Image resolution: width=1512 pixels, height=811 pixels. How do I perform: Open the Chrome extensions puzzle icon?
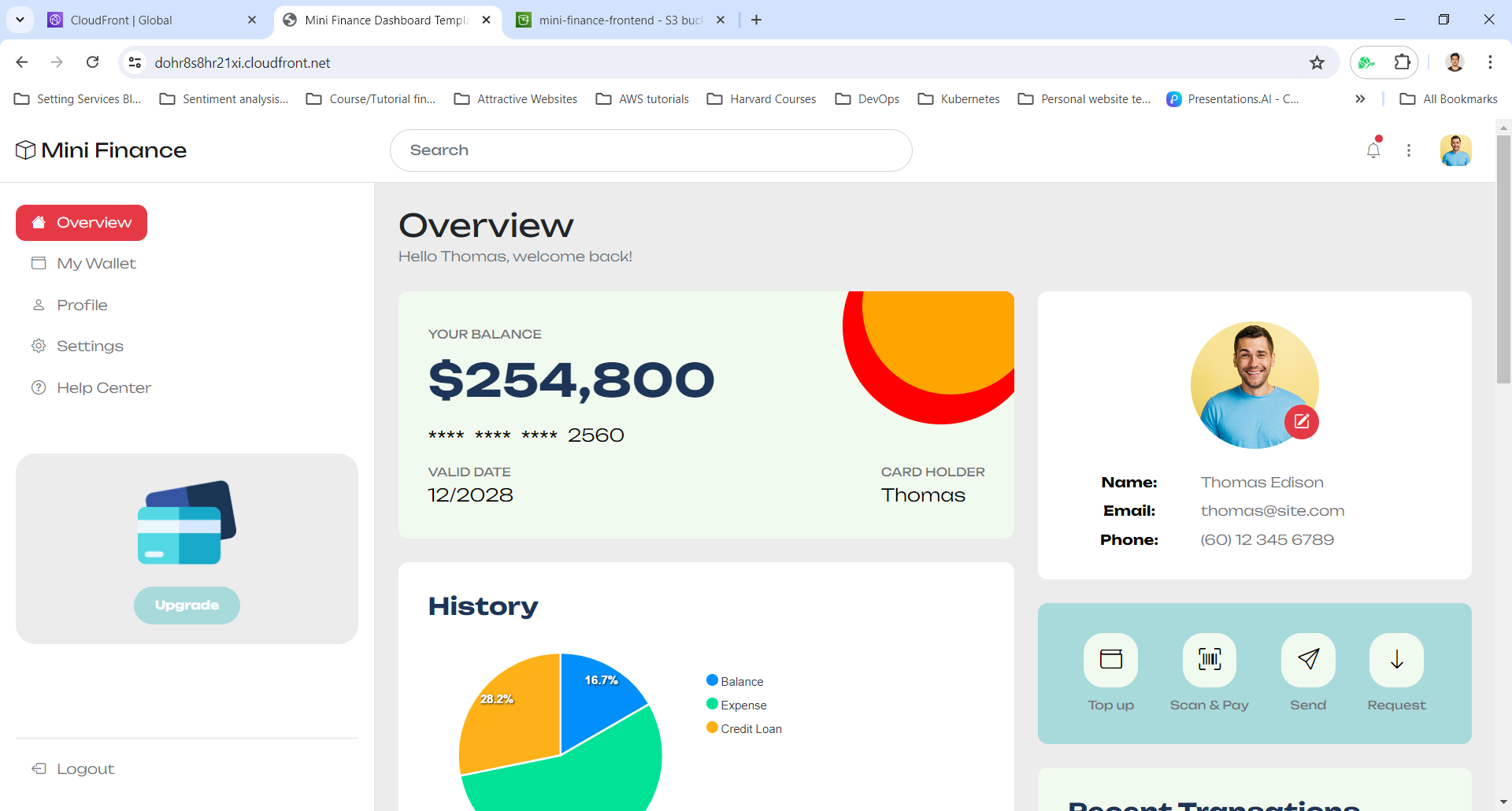click(x=1402, y=63)
